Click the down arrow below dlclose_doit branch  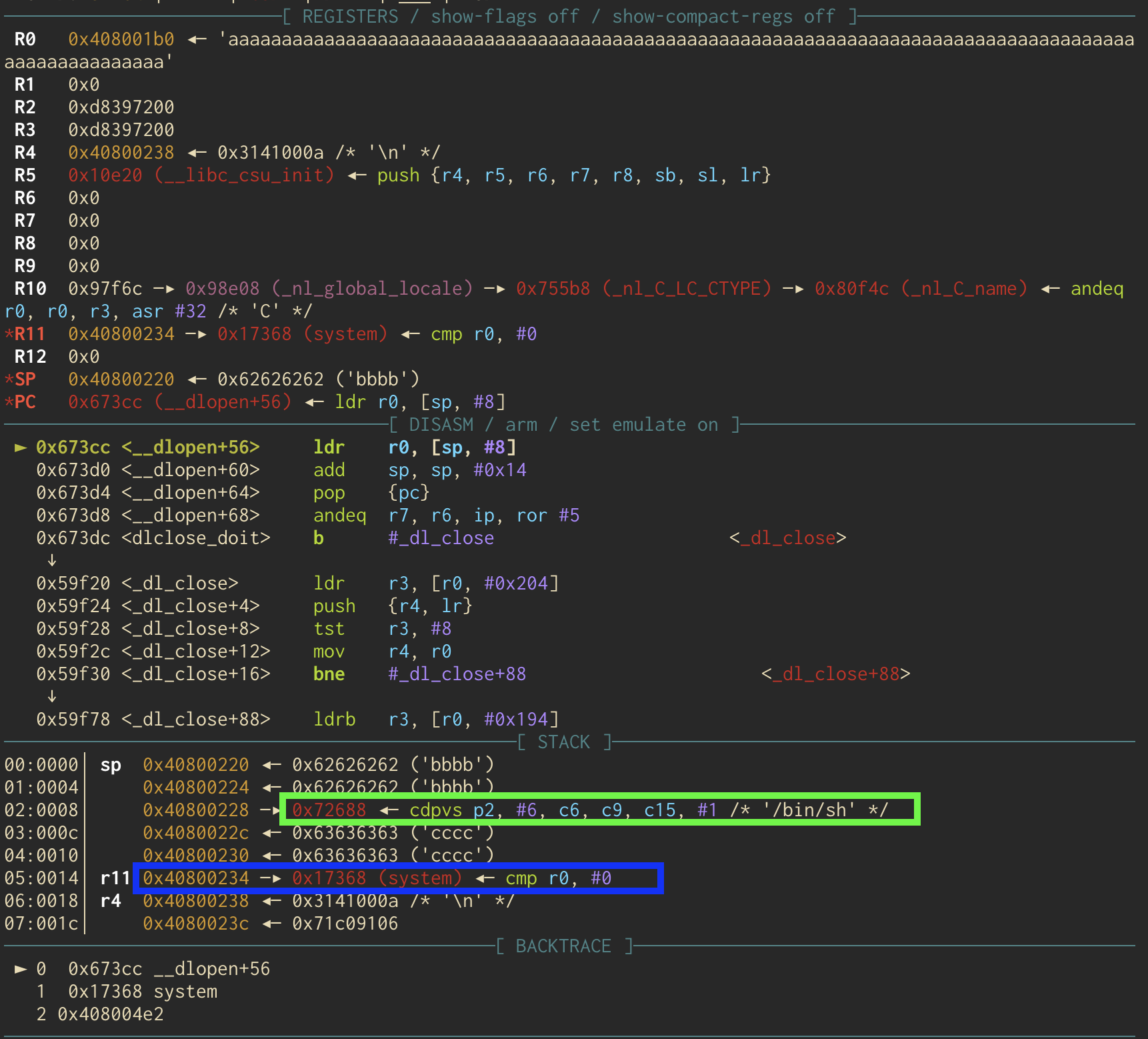click(x=52, y=560)
